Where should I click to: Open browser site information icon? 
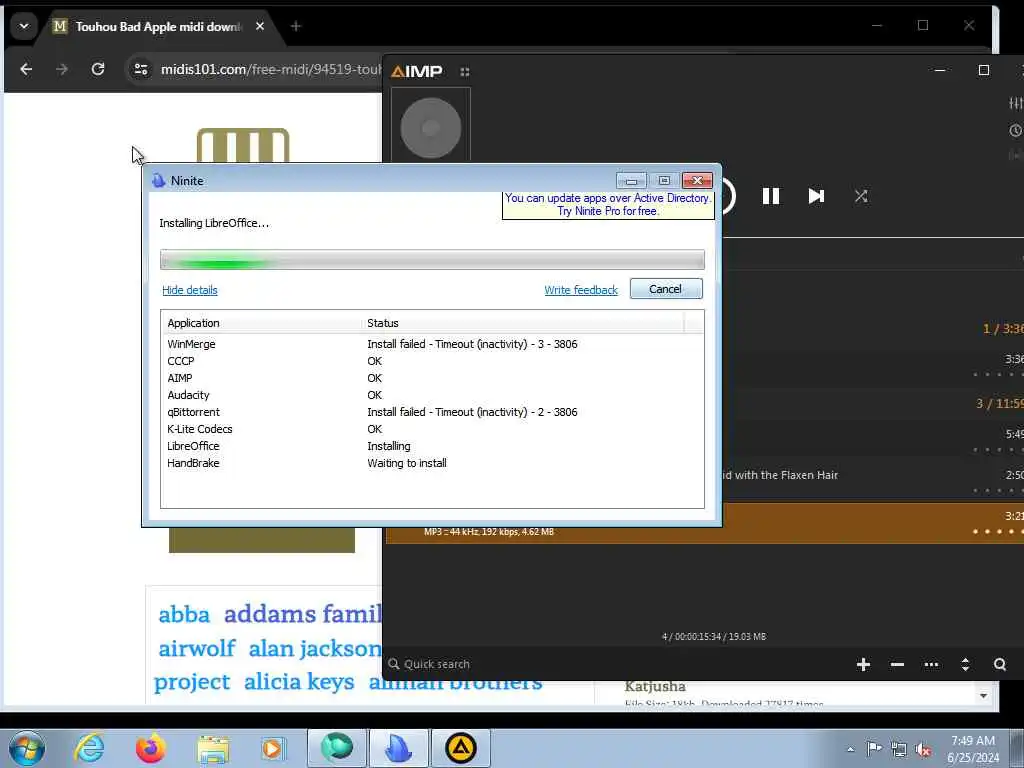coord(141,69)
